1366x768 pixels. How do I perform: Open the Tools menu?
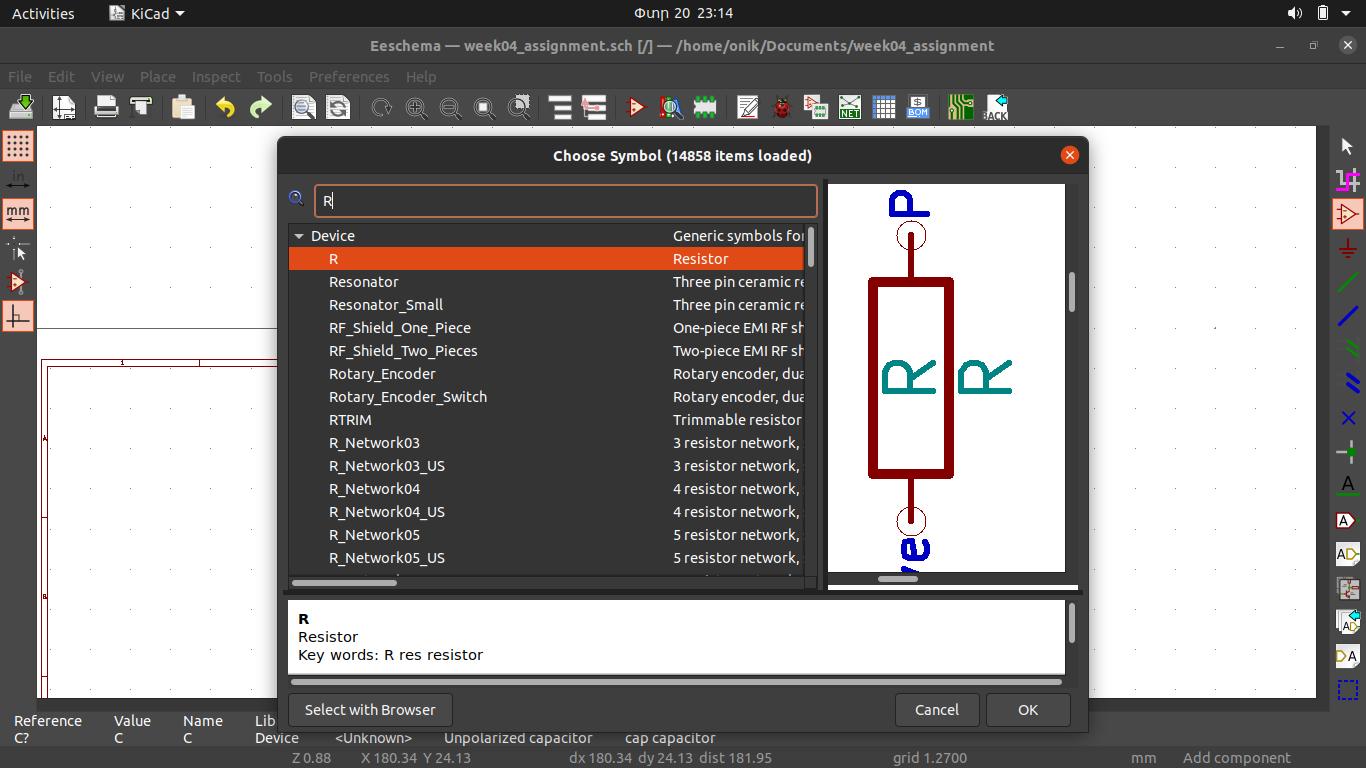coord(274,76)
